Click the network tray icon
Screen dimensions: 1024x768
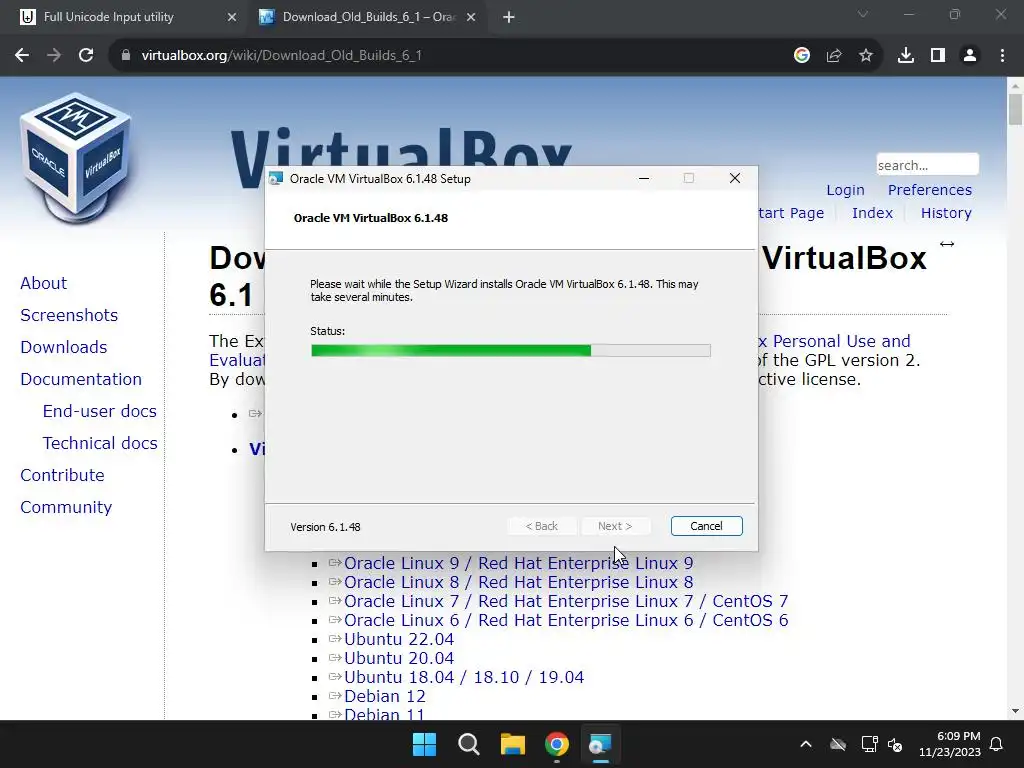pos(869,744)
